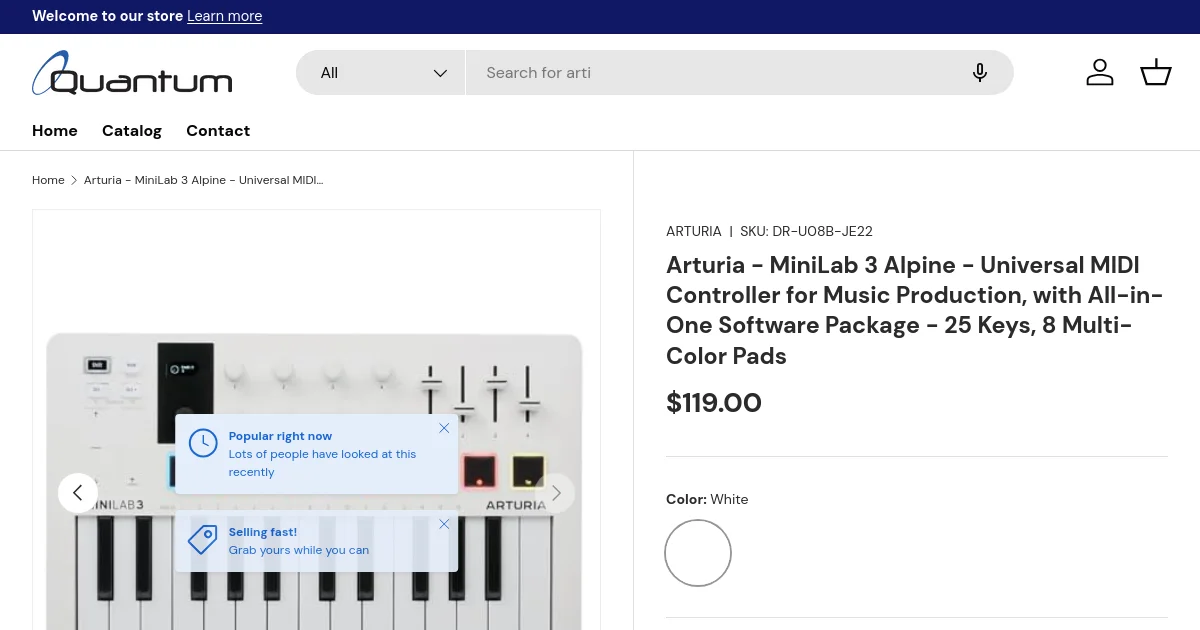Select the White color swatch

[x=698, y=553]
